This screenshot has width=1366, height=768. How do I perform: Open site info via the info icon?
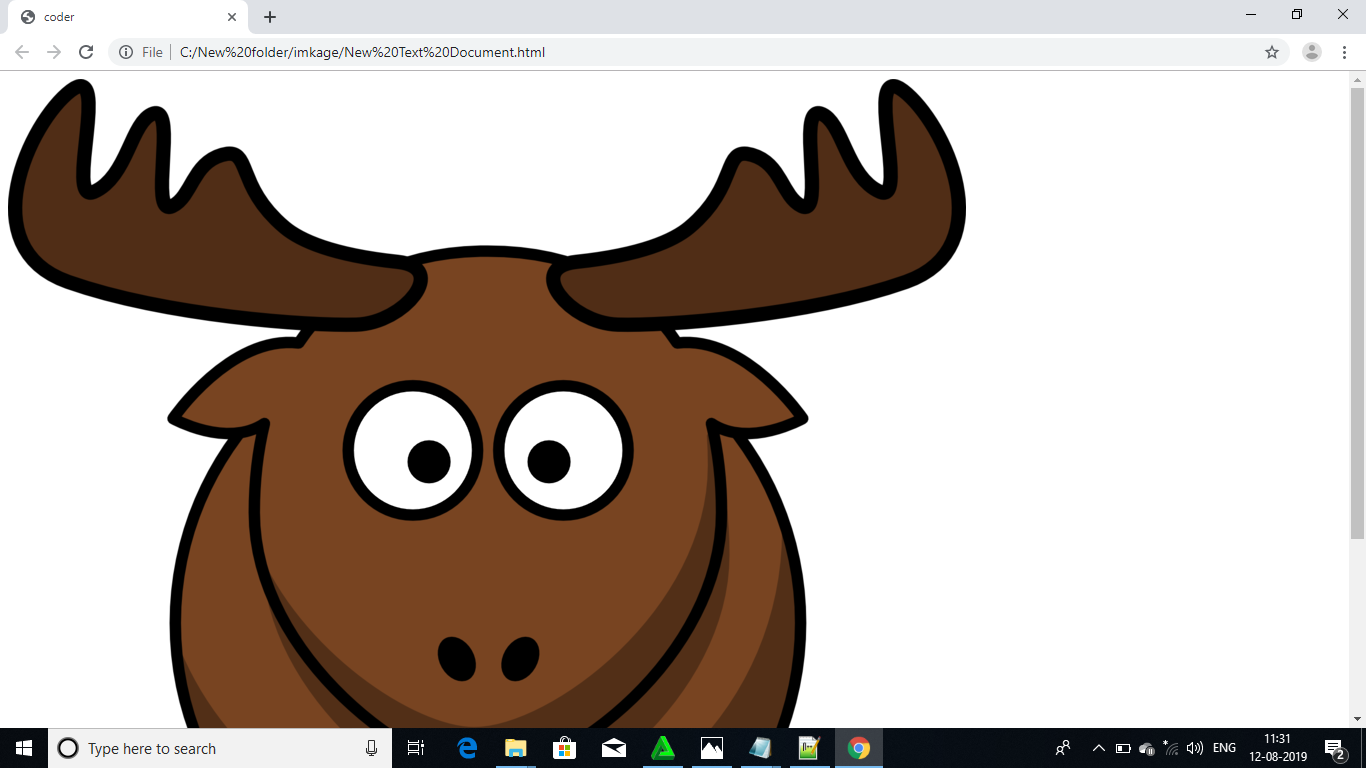click(125, 52)
